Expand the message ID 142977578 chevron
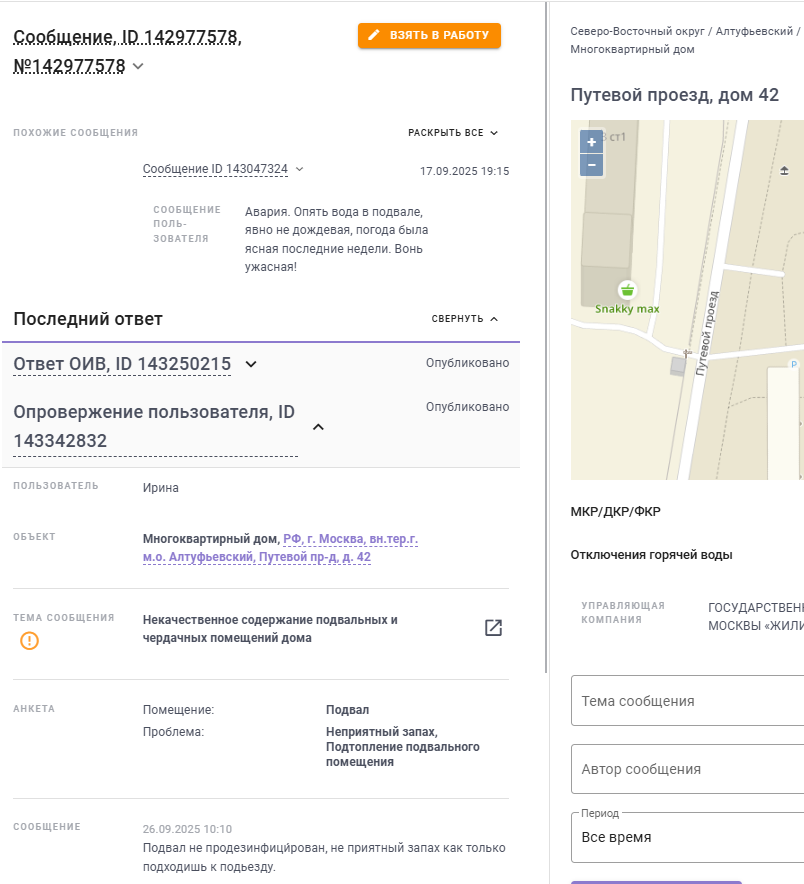Screen dimensions: 804x884 [x=138, y=67]
